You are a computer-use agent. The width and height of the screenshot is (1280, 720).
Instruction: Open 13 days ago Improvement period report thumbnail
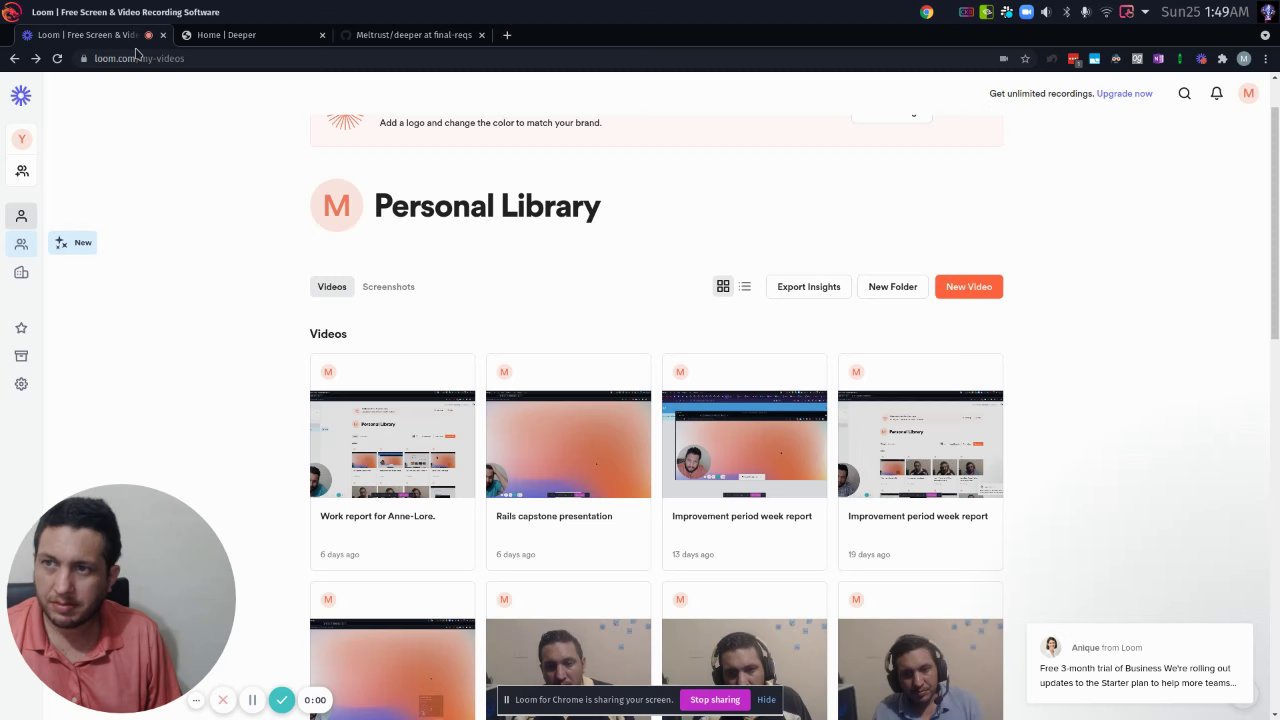744,444
